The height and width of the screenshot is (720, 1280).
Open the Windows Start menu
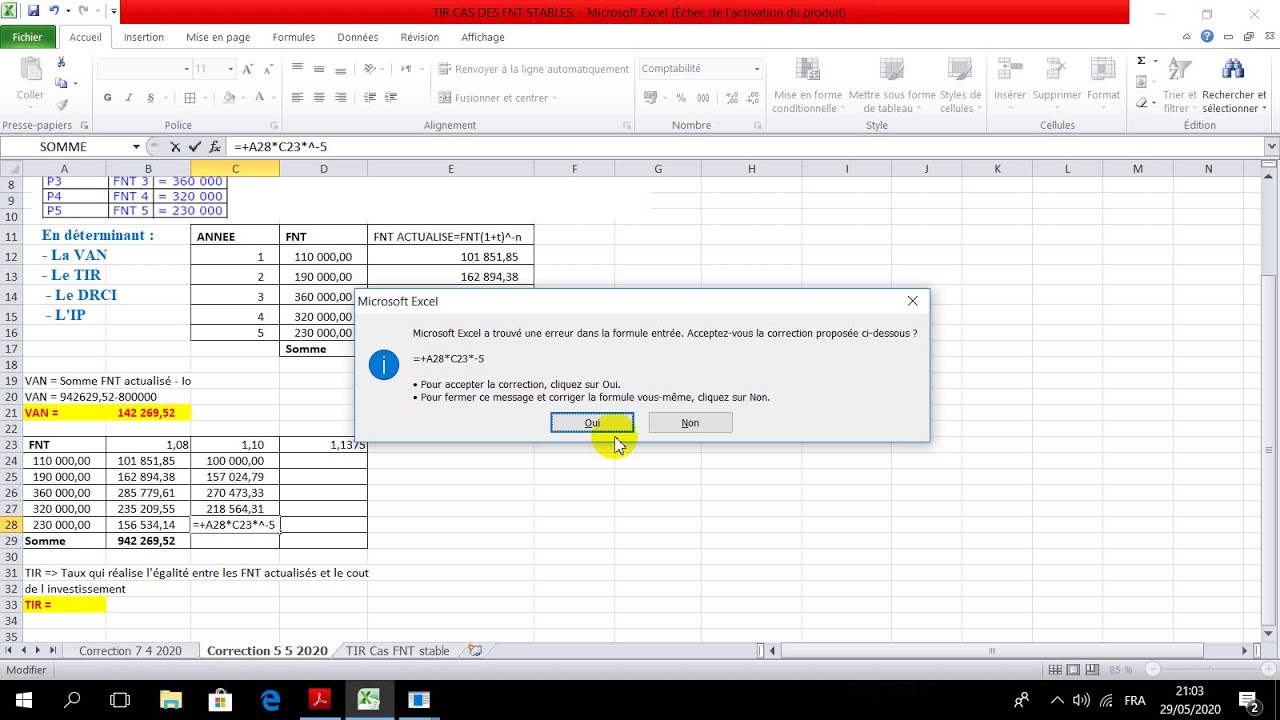click(23, 700)
